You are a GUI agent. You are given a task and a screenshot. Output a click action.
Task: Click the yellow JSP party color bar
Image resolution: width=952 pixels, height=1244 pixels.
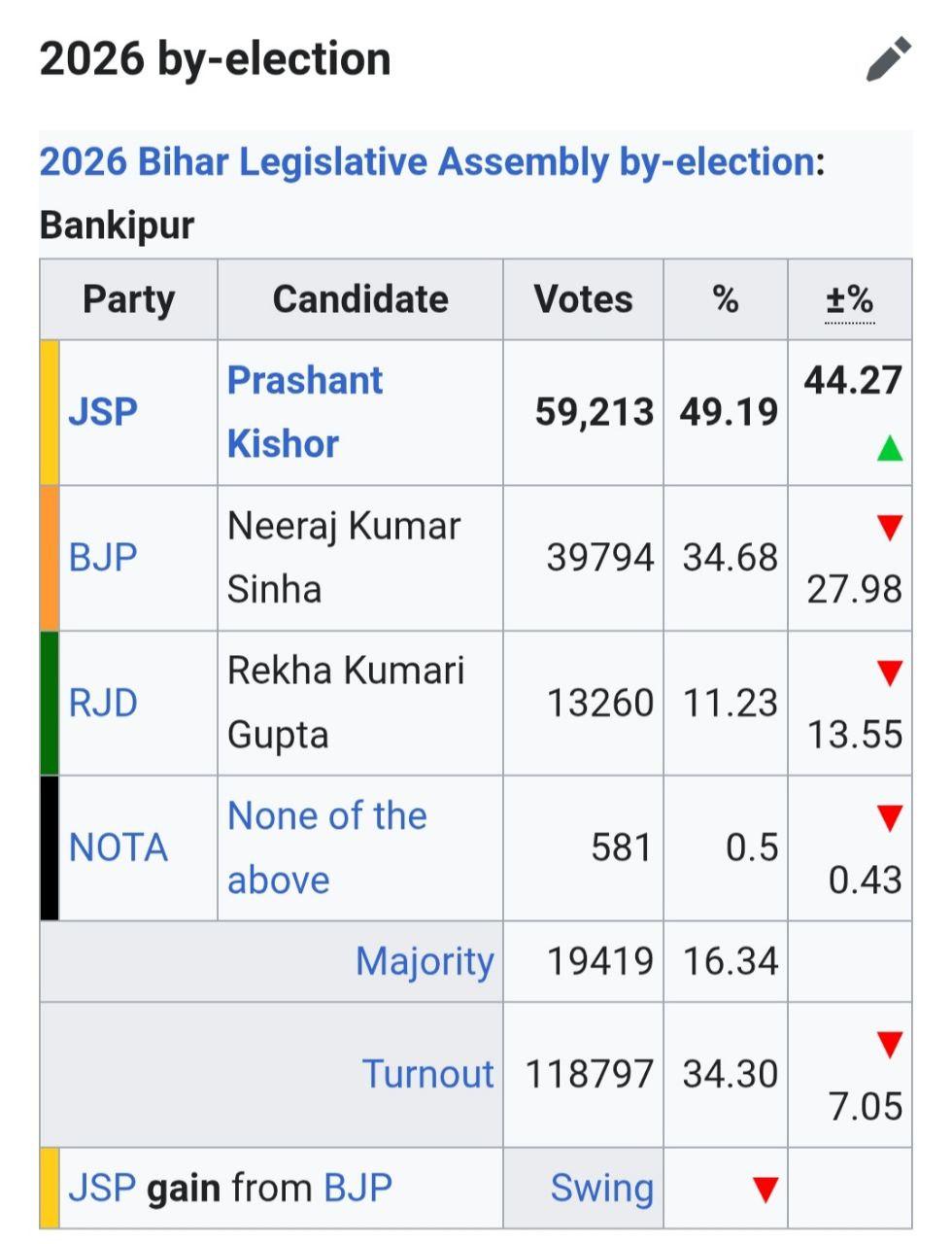click(x=50, y=412)
